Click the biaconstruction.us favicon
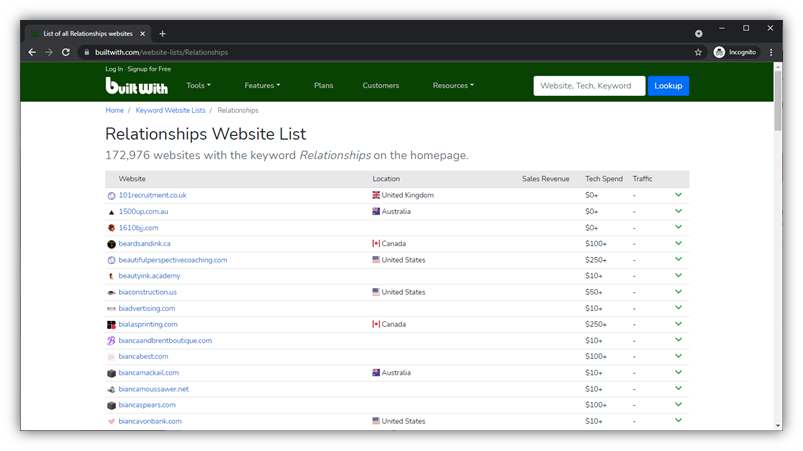This screenshot has width=803, height=451. (x=111, y=293)
